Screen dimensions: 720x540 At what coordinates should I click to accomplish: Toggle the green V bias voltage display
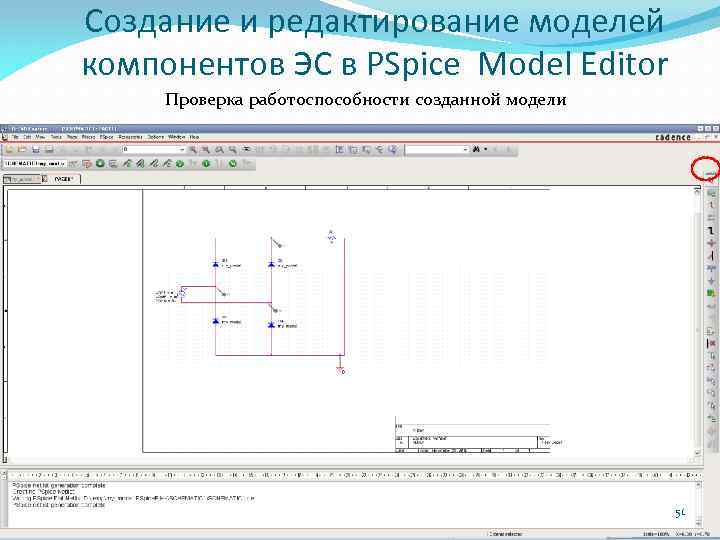point(180,163)
